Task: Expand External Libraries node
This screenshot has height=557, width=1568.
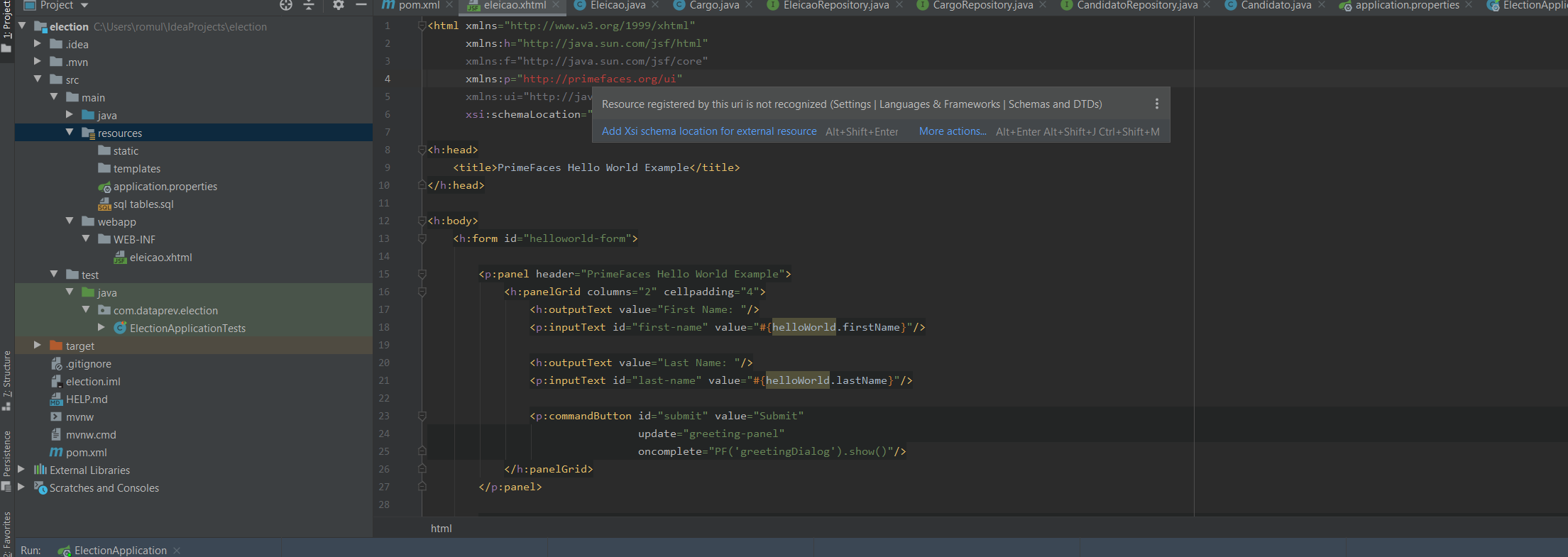Action: [x=21, y=470]
